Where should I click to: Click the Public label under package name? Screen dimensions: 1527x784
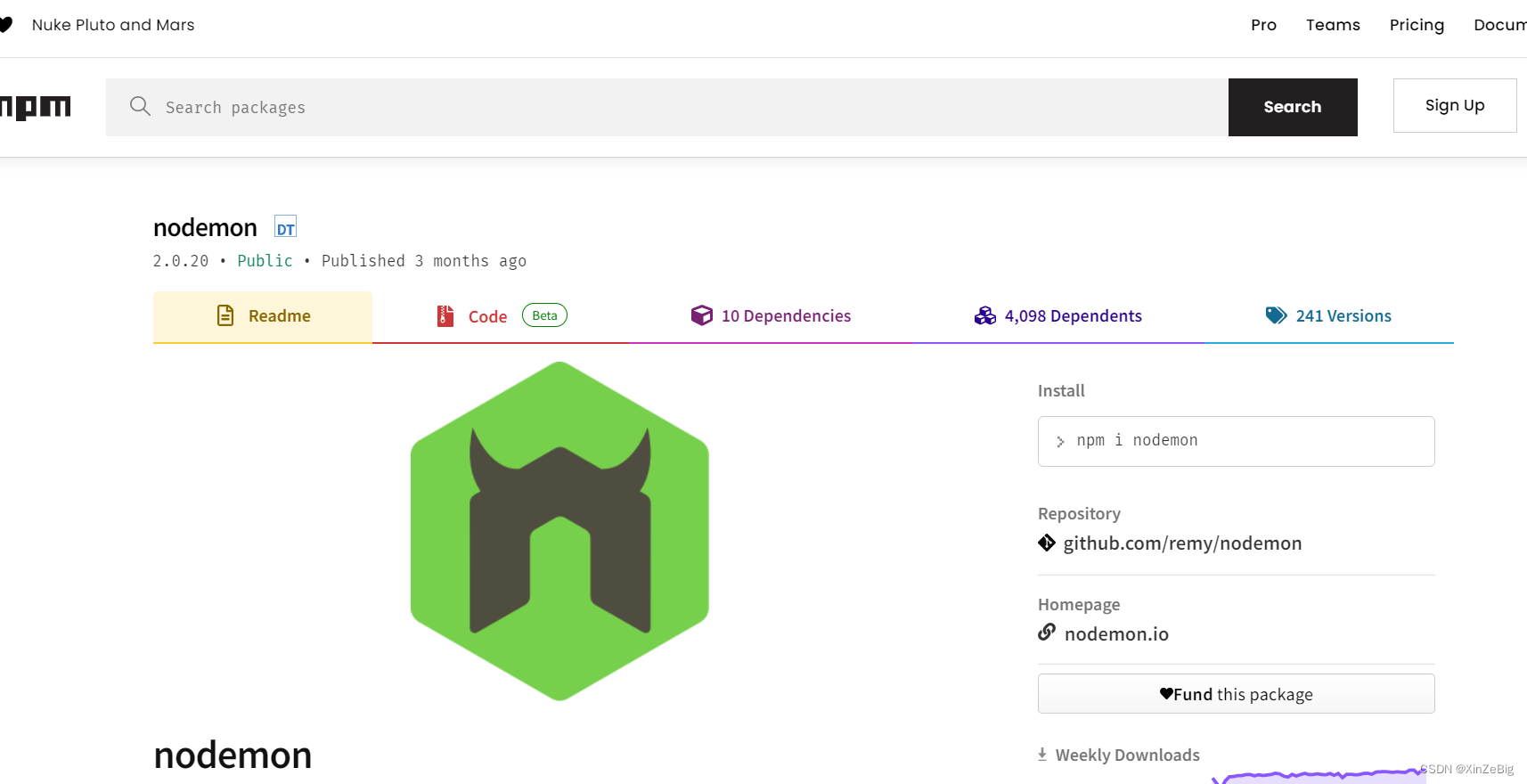tap(265, 260)
